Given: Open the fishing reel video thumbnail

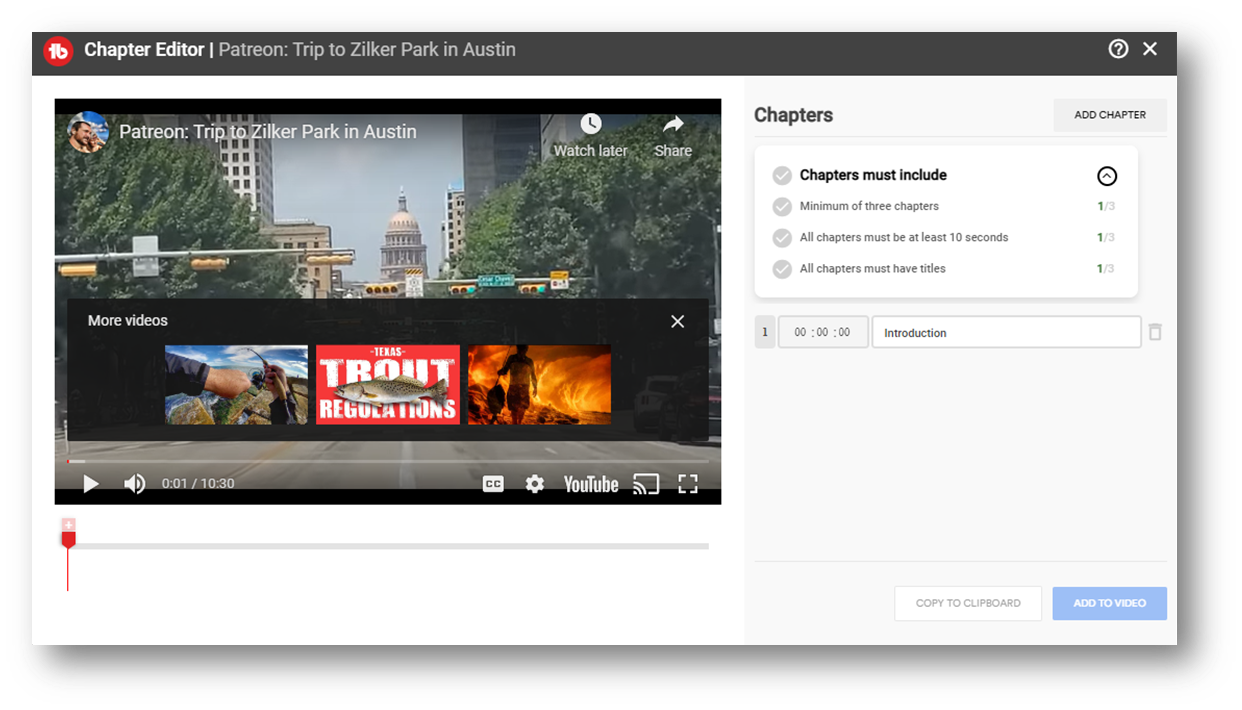Looking at the screenshot, I should tap(236, 385).
